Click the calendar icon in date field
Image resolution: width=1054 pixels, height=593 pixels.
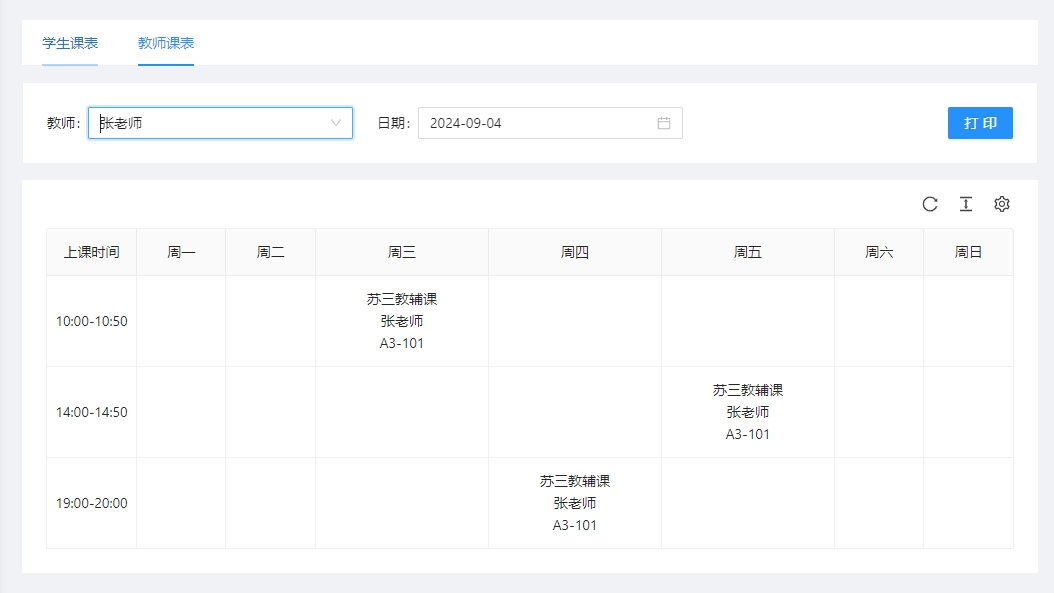tap(664, 123)
